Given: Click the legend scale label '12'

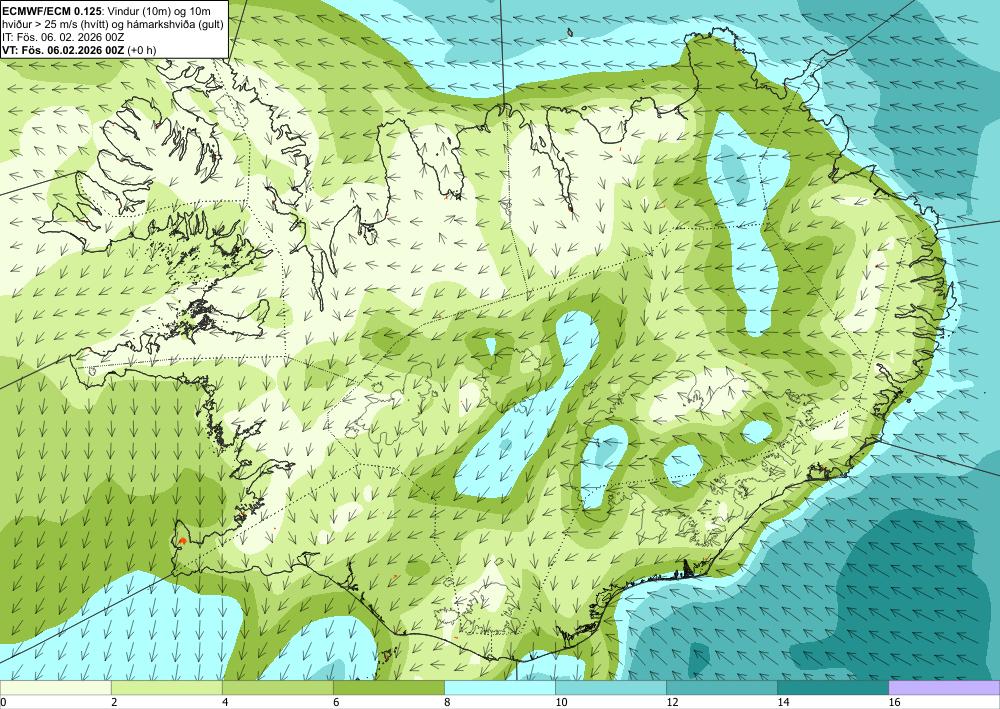Looking at the screenshot, I should pos(672,703).
